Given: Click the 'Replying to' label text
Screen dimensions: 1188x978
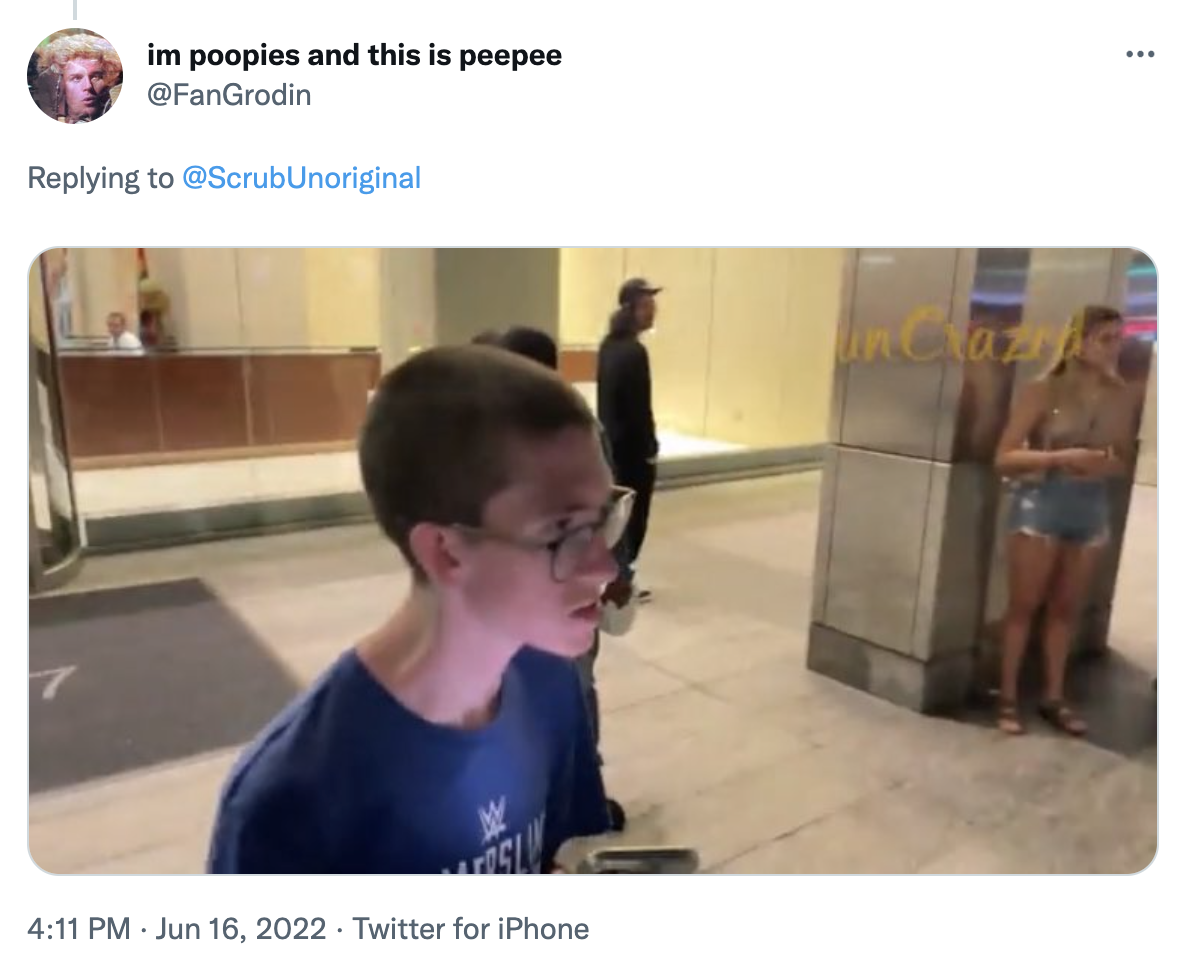Looking at the screenshot, I should coord(101,178).
